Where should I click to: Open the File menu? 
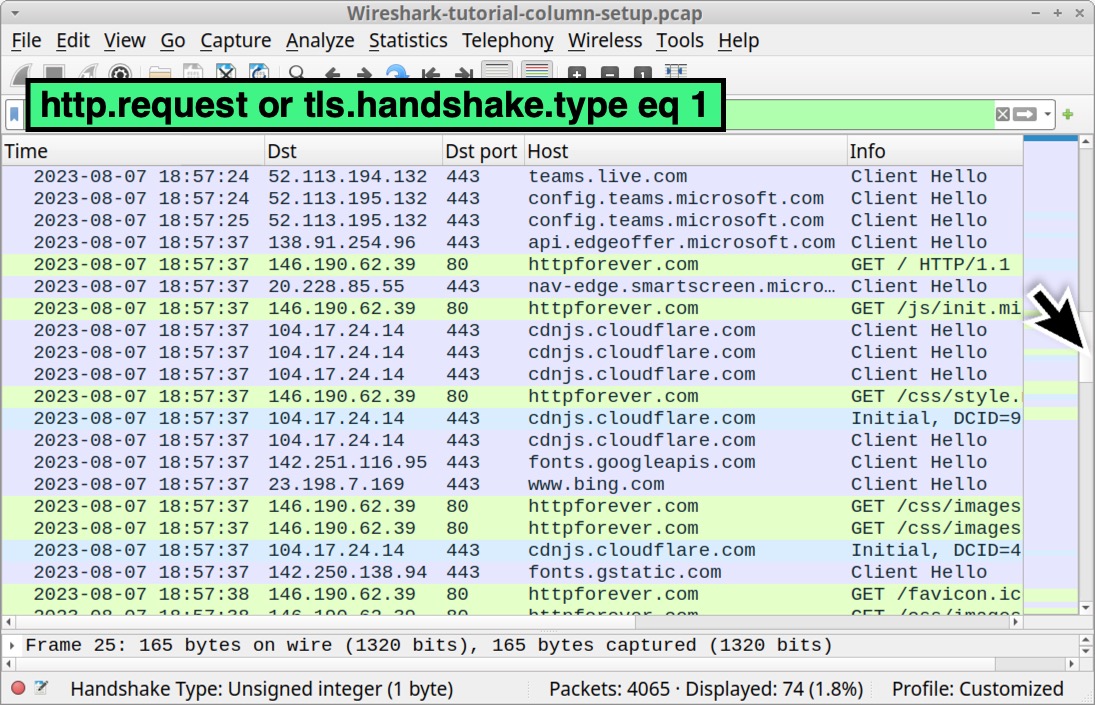click(27, 40)
